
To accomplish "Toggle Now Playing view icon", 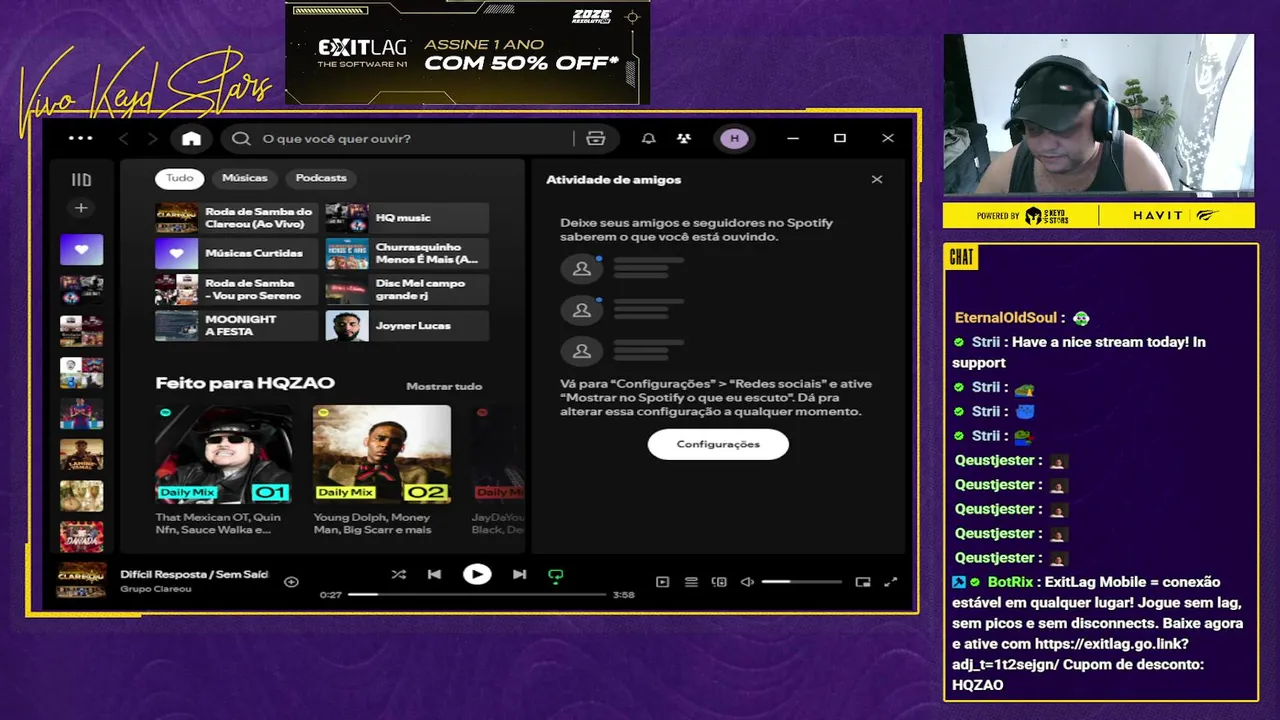I will click(662, 582).
